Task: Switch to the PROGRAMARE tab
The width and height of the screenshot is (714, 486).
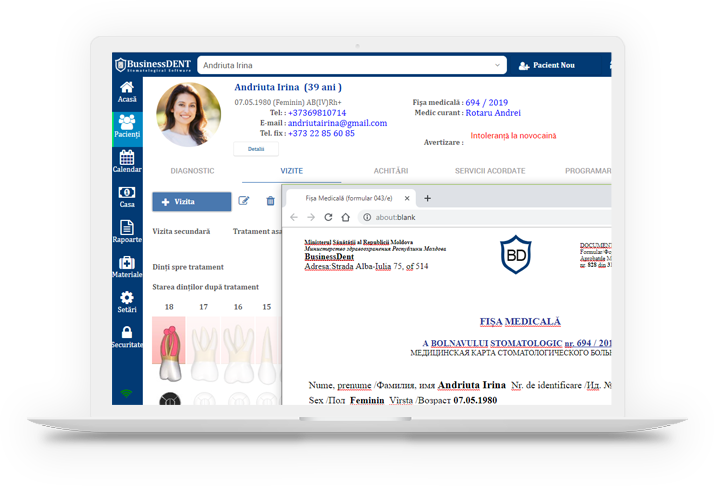Action: coord(588,171)
